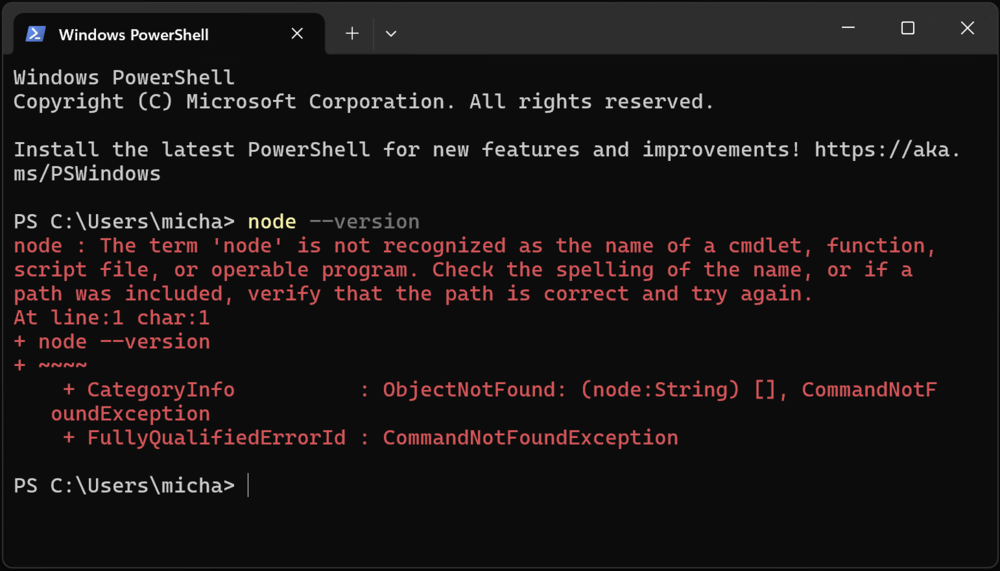Viewport: 1000px width, 571px height.
Task: Click the PowerShell icon in the tab
Action: (x=35, y=34)
